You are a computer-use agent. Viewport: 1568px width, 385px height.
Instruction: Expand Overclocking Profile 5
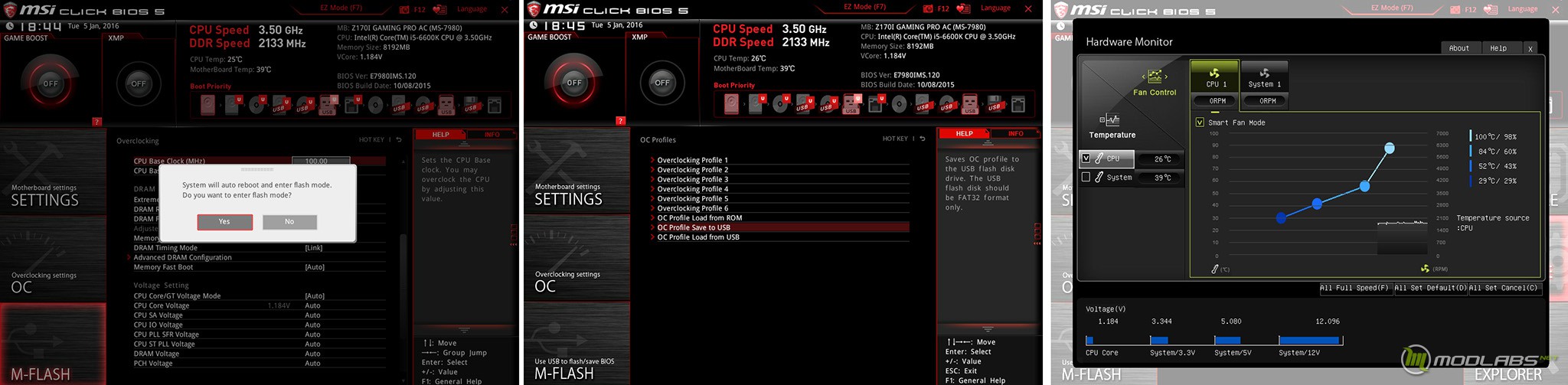(x=779, y=198)
